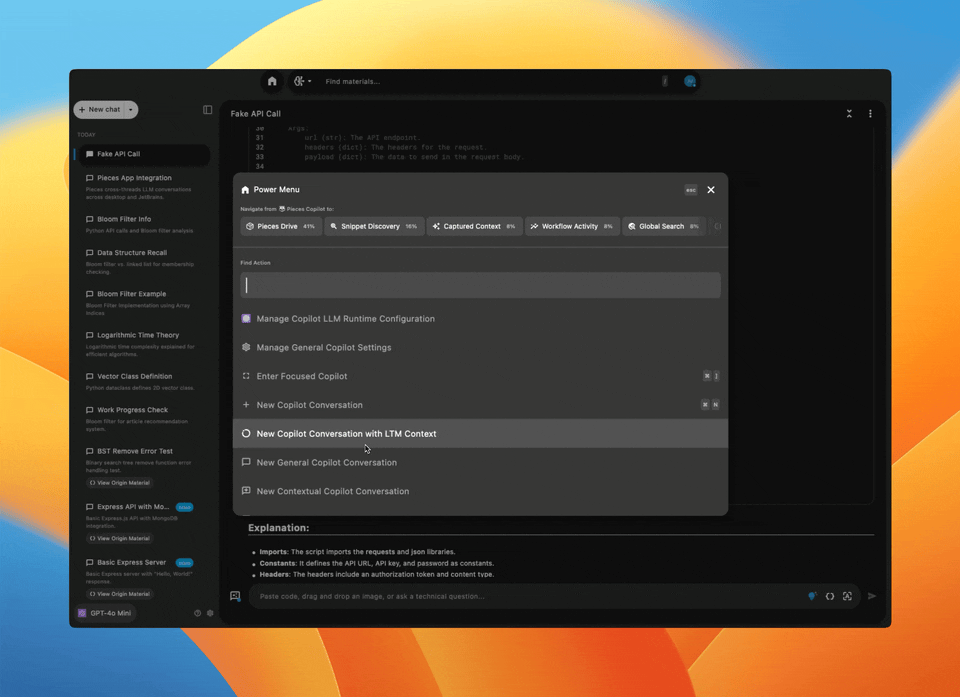
Task: View Origin Material under Basic Express Server
Action: (x=119, y=593)
